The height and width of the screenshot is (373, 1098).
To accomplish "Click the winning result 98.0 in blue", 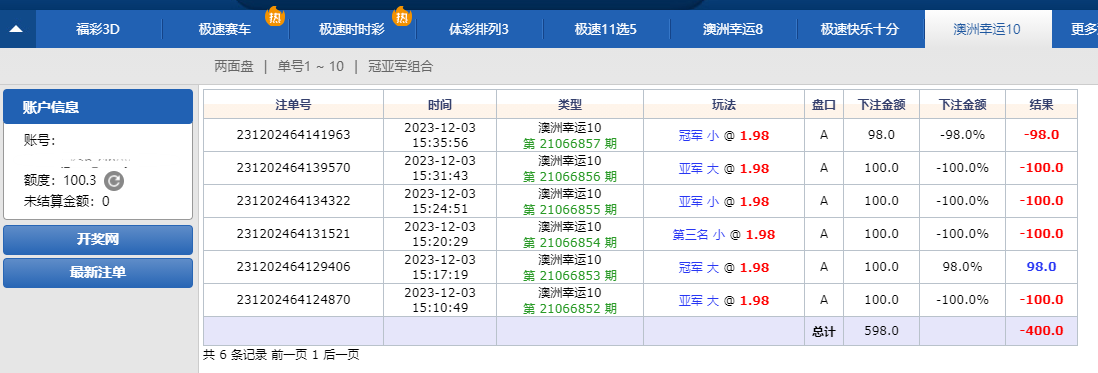I will pos(1041,267).
